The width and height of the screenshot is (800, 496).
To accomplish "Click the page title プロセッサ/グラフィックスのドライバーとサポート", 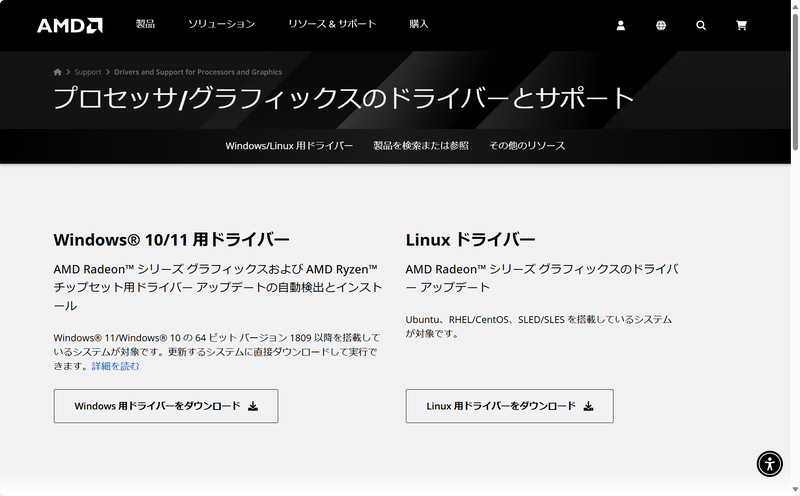I will pos(343,98).
